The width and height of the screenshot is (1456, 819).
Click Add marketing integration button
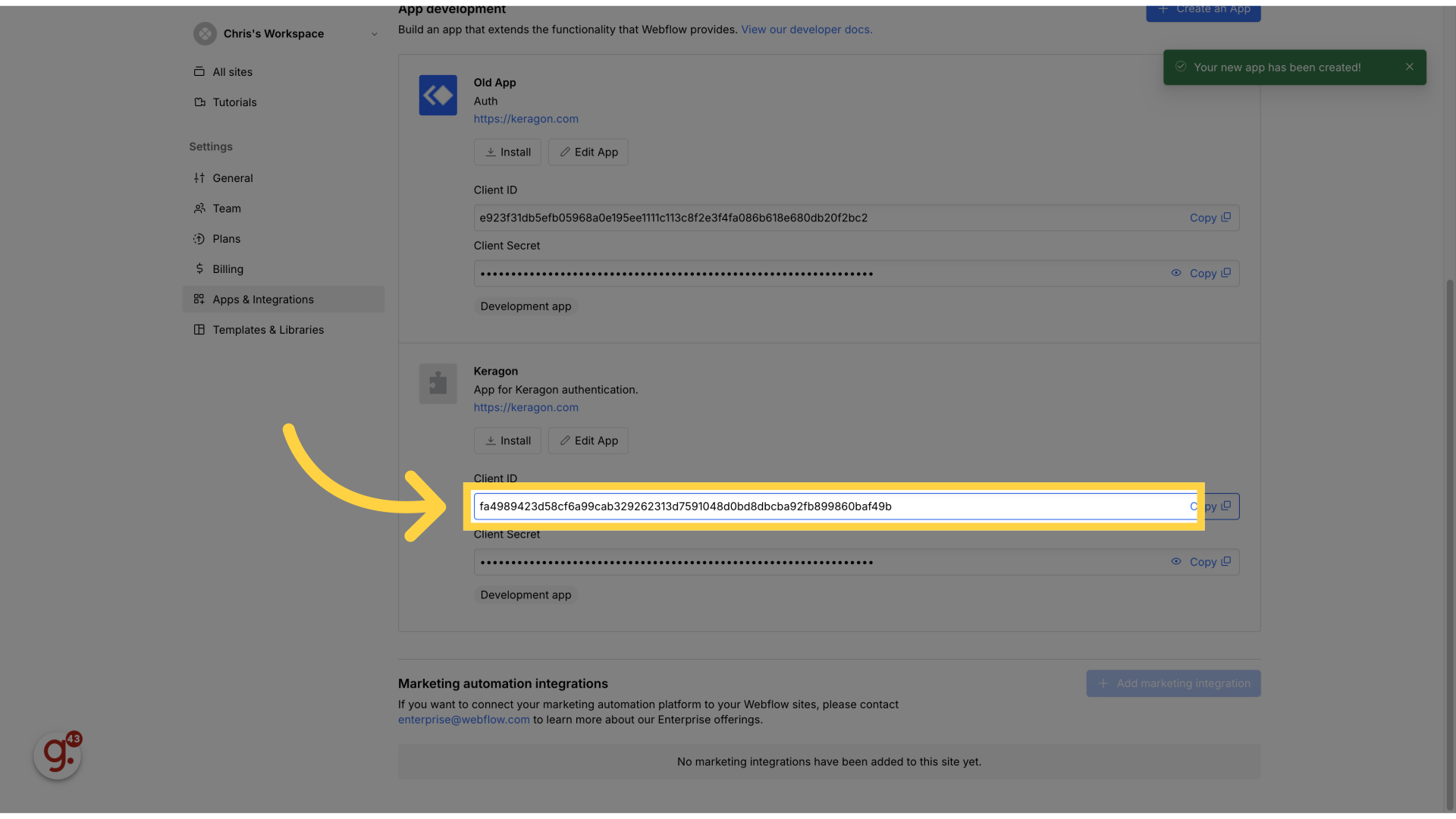point(1173,683)
